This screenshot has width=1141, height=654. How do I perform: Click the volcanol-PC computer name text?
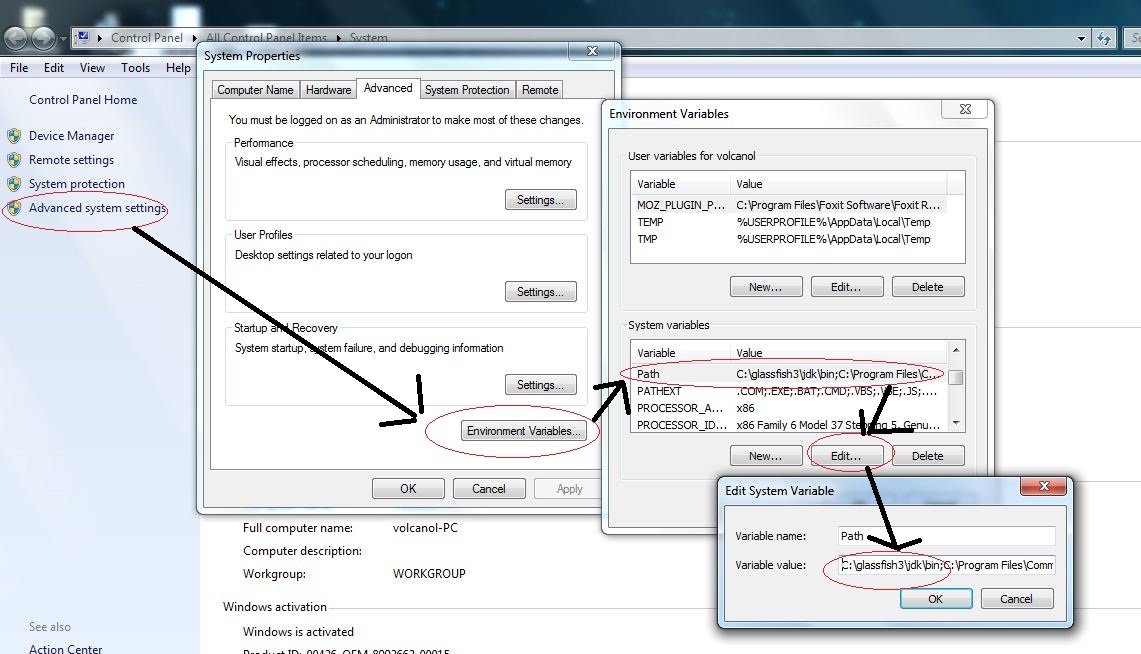point(425,528)
